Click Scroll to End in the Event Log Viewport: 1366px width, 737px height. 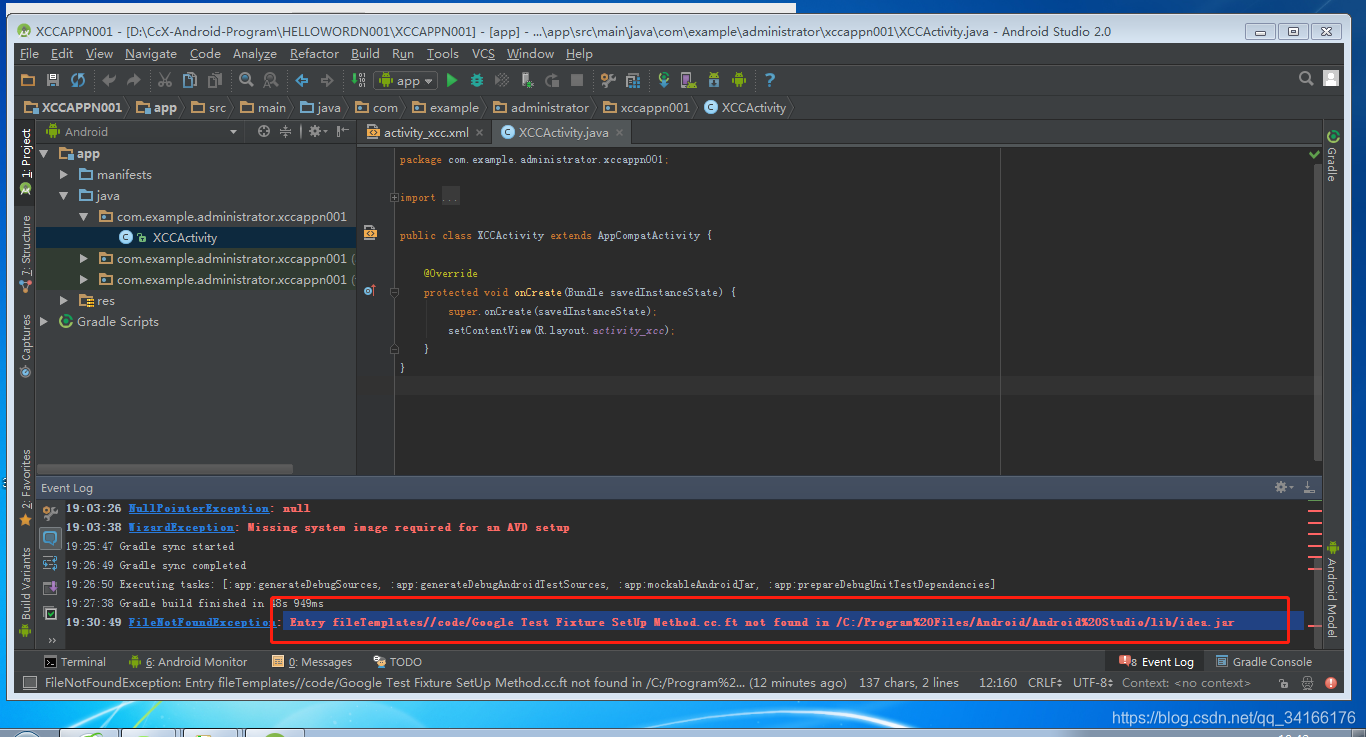pos(49,588)
